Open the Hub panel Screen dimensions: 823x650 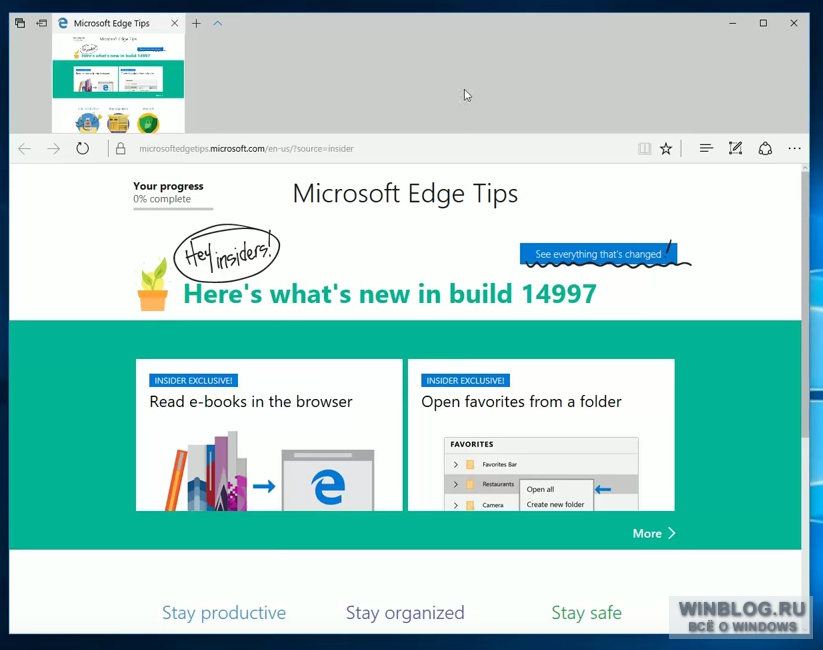706,149
